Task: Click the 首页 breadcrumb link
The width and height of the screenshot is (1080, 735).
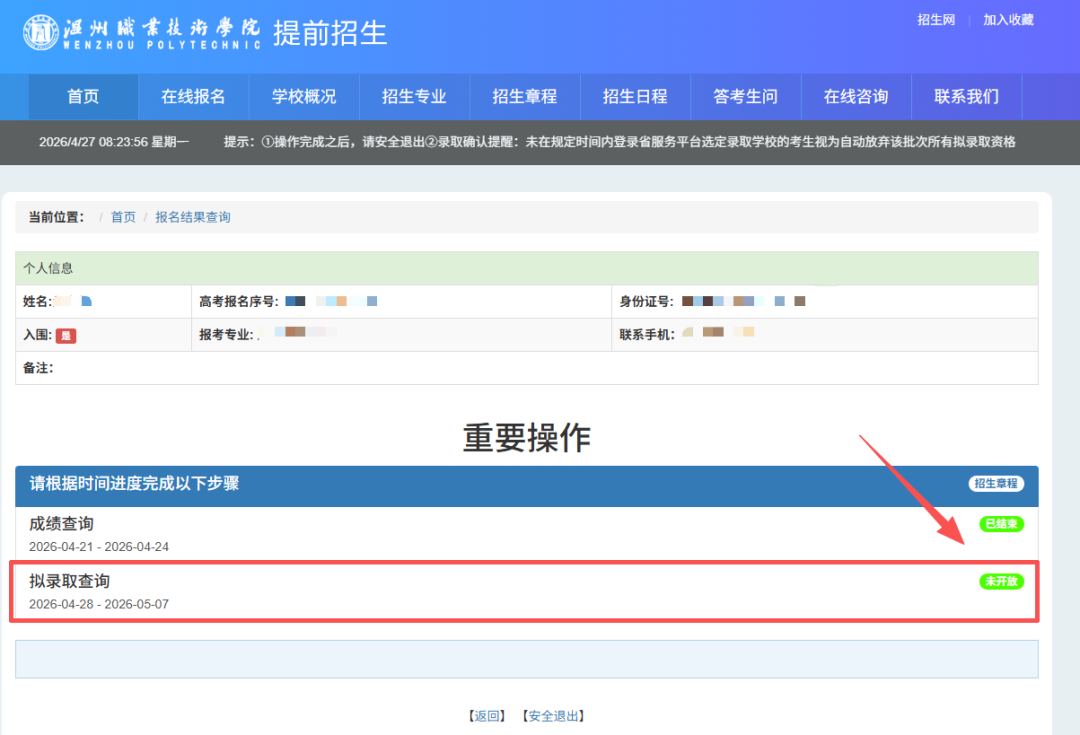Action: point(123,217)
